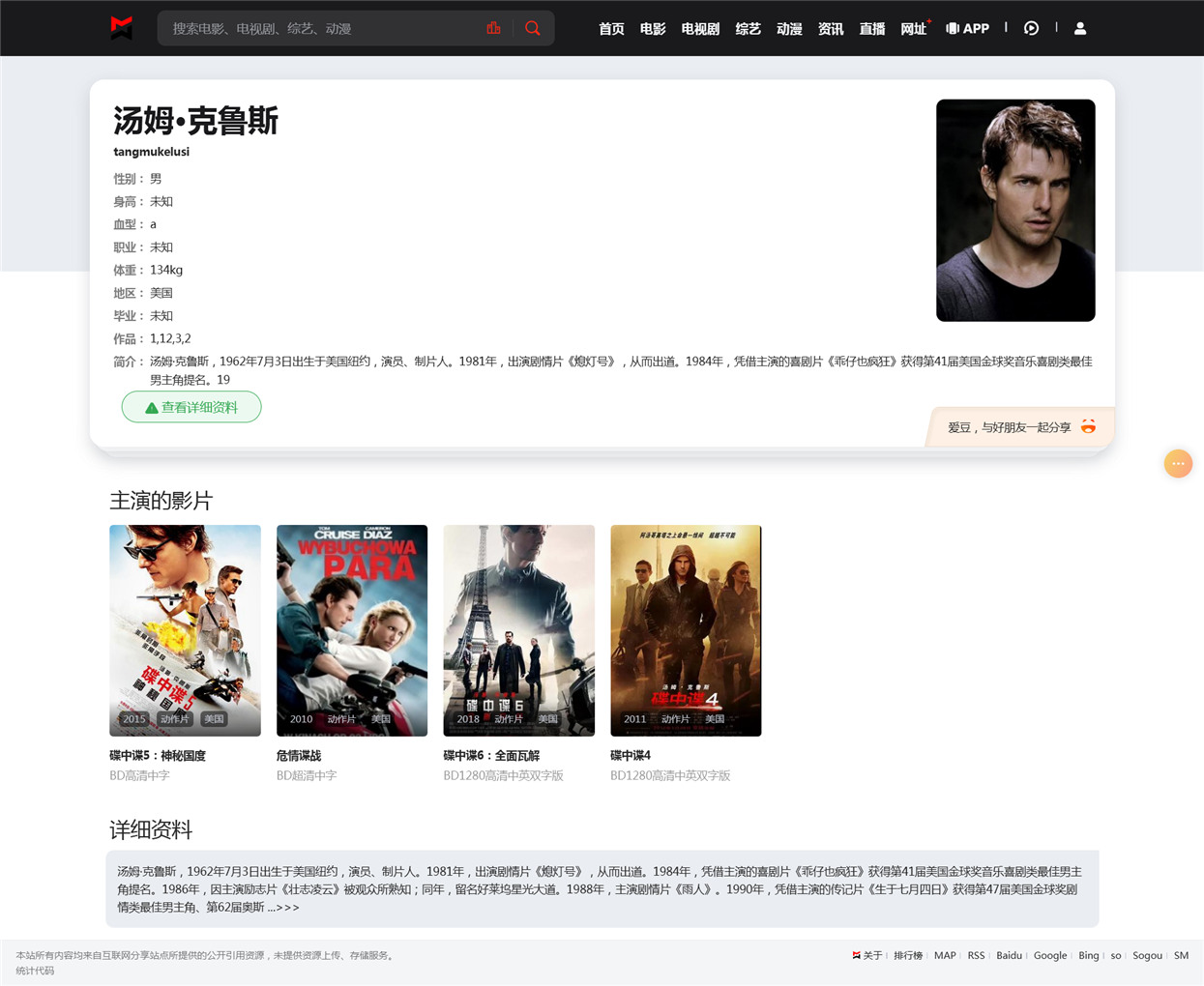Open 排行榜 footer link
This screenshot has width=1204, height=986.
tap(908, 956)
